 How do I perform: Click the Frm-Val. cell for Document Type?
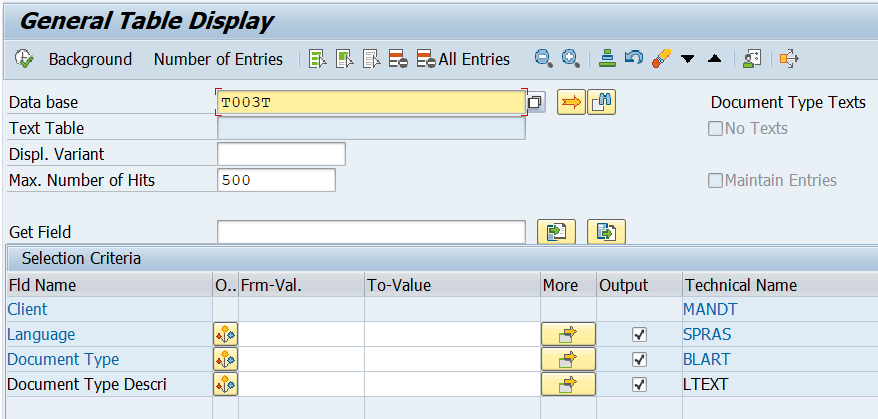pyautogui.click(x=301, y=359)
